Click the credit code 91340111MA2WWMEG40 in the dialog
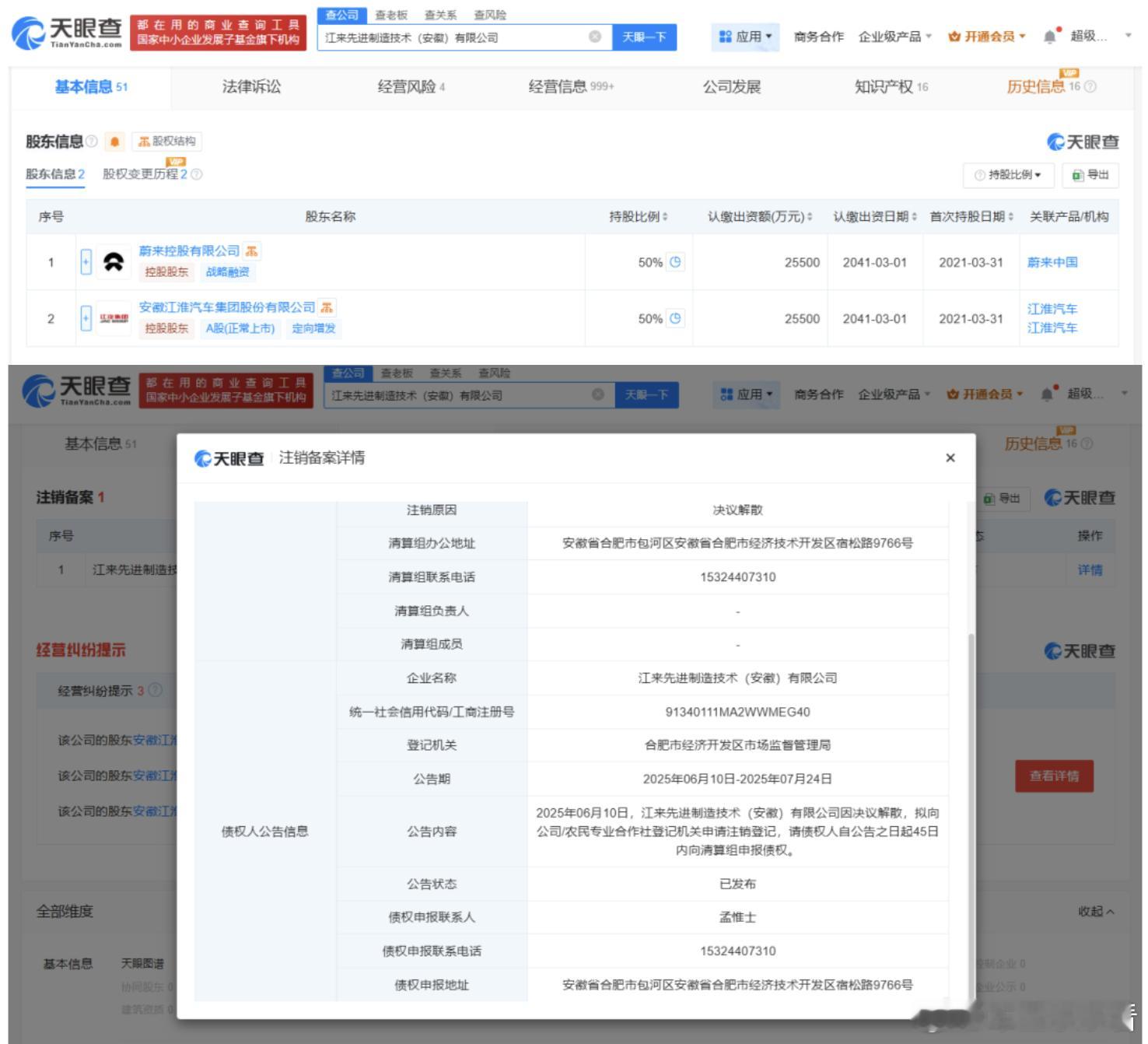The image size is (1148, 1044). [737, 711]
